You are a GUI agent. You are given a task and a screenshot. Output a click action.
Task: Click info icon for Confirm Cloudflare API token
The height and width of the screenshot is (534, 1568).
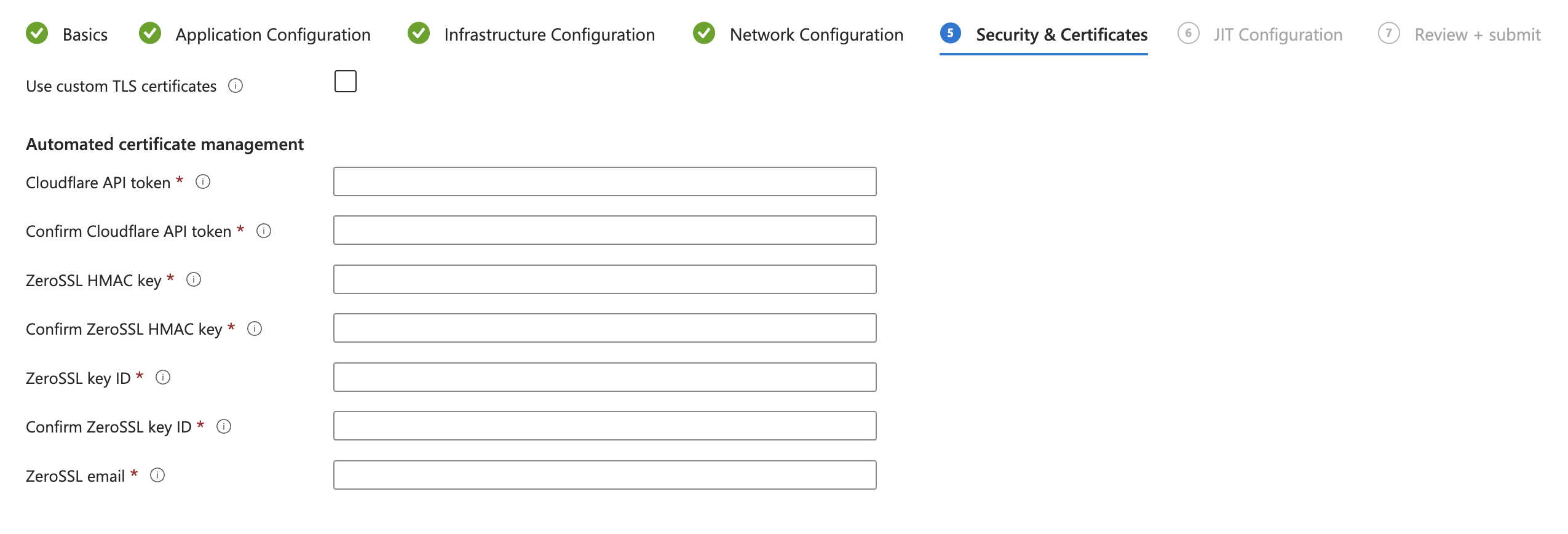pos(264,231)
